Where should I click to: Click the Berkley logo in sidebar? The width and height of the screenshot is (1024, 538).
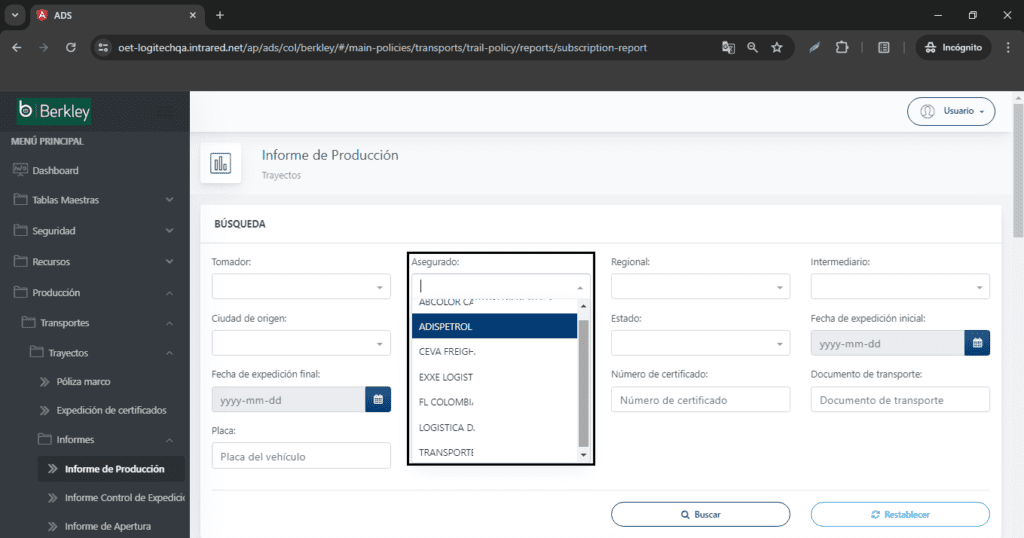click(54, 111)
